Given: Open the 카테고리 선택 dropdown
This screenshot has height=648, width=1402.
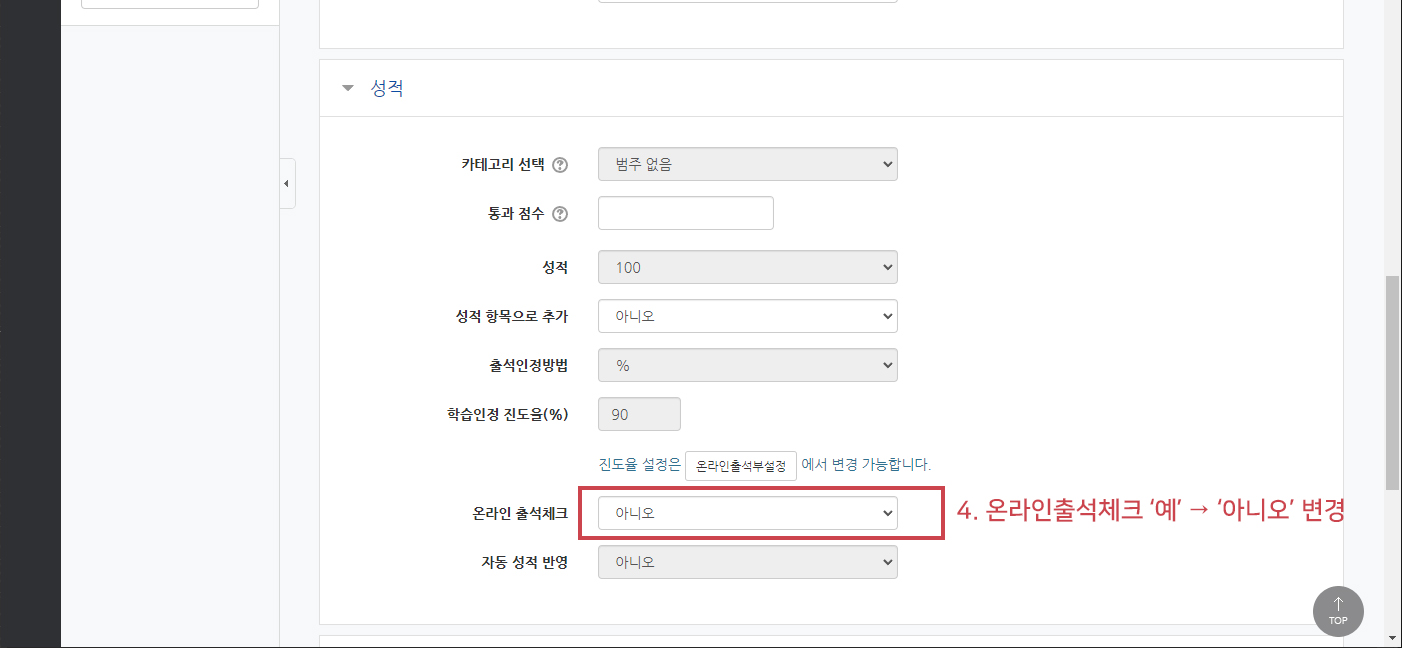Looking at the screenshot, I should click(x=748, y=164).
